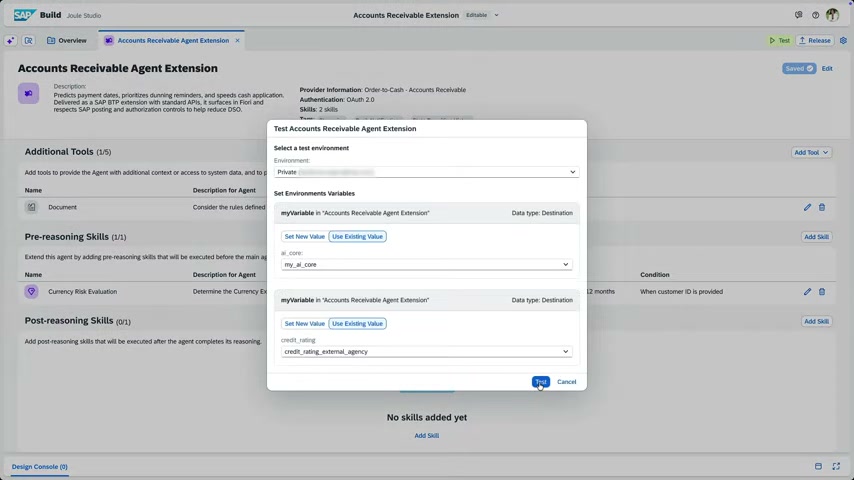This screenshot has width=854, height=480.
Task: Expand the Add Tool dropdown button
Action: pyautogui.click(x=811, y=153)
